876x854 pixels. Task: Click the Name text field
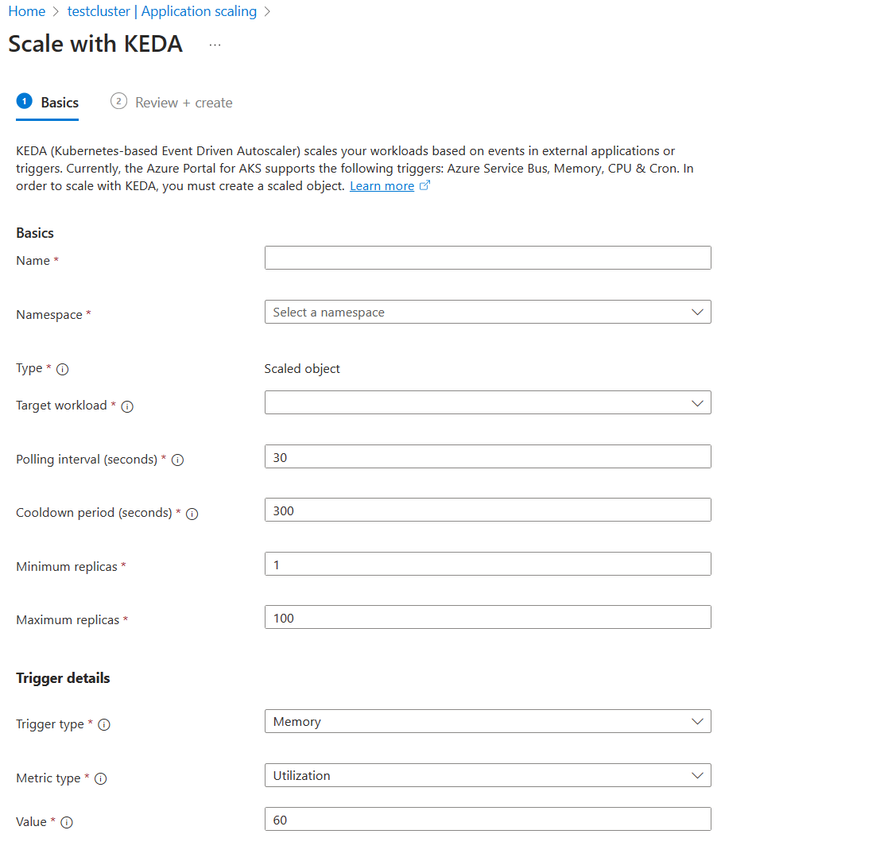point(487,258)
